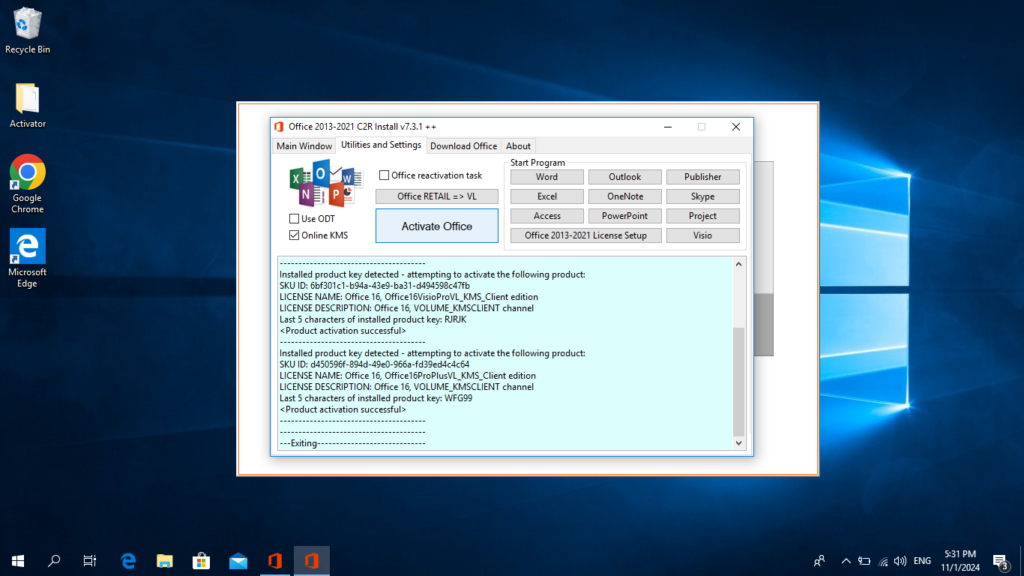Uncheck the Online KMS checkbox
Screen dimensions: 1024x576
pyautogui.click(x=294, y=235)
